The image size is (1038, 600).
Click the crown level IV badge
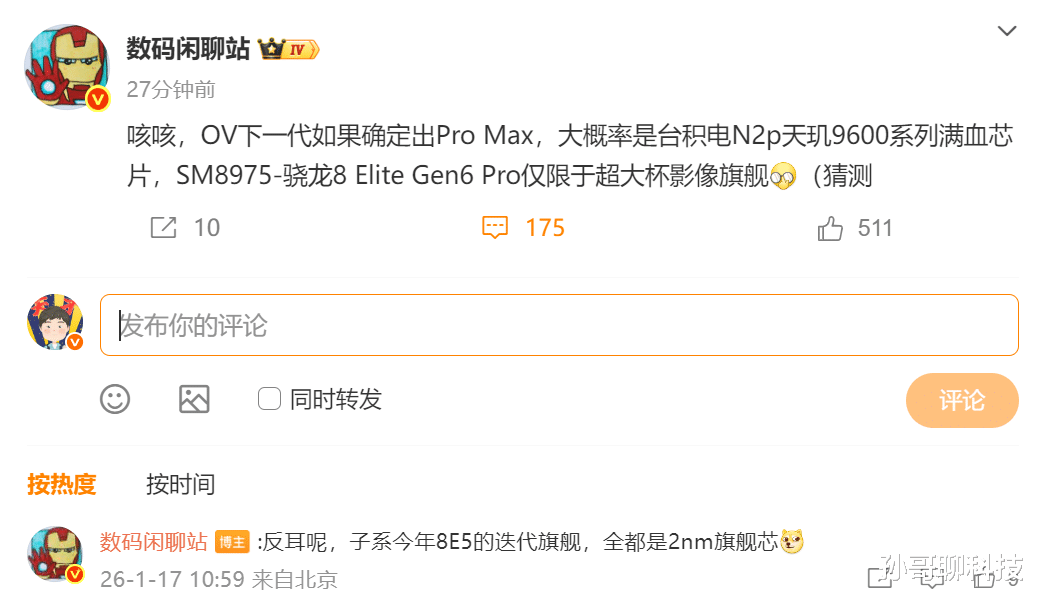[289, 49]
